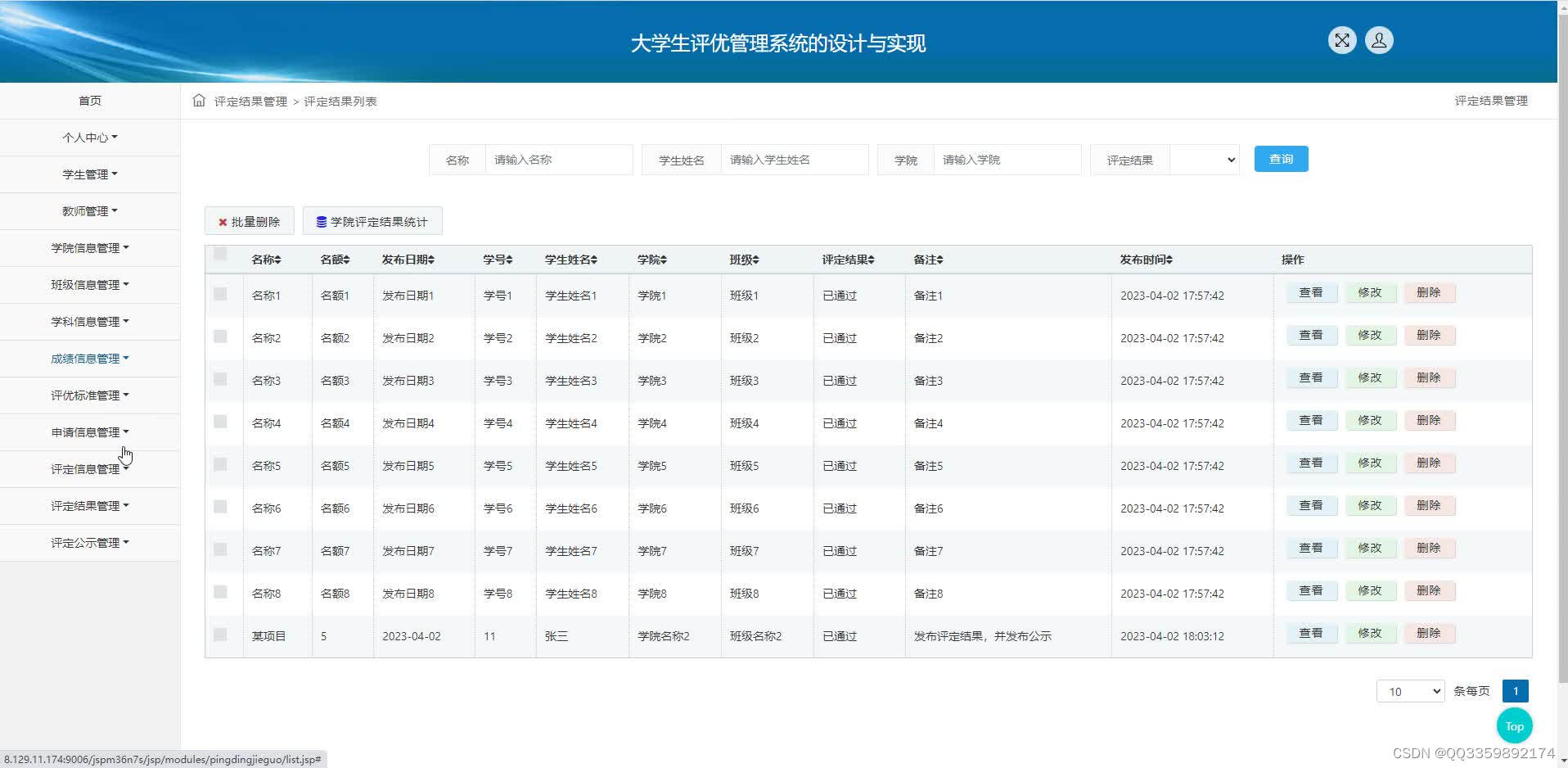
Task: Check the row checkbox for 名称4
Action: coord(220,422)
